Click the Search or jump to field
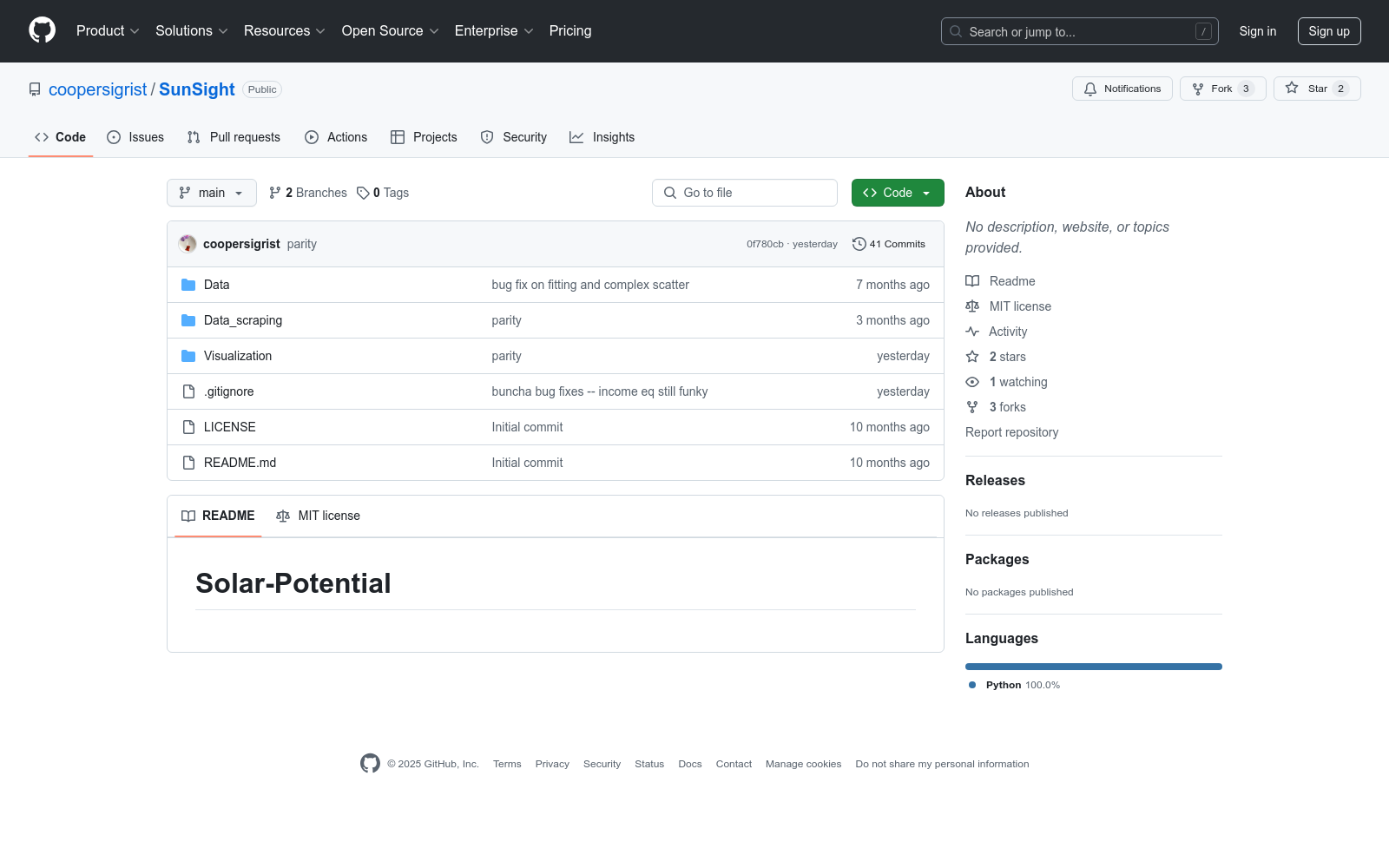Viewport: 1389px width, 868px height. [1080, 31]
